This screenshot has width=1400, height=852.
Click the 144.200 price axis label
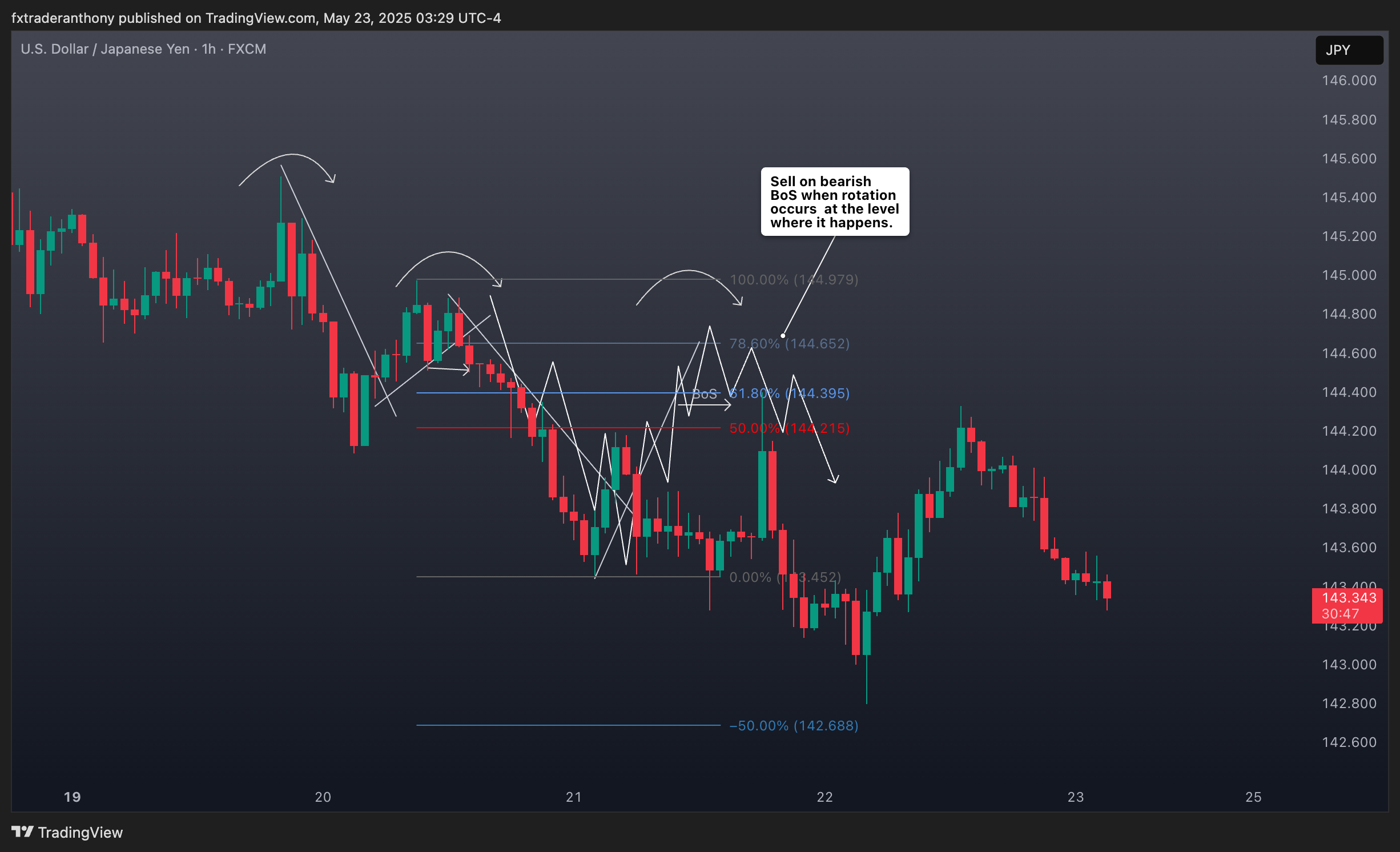tap(1349, 431)
